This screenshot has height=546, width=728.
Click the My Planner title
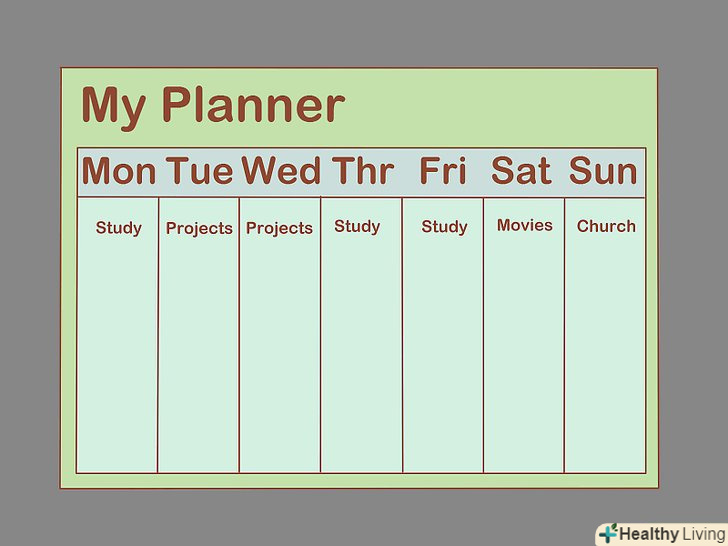pos(212,105)
